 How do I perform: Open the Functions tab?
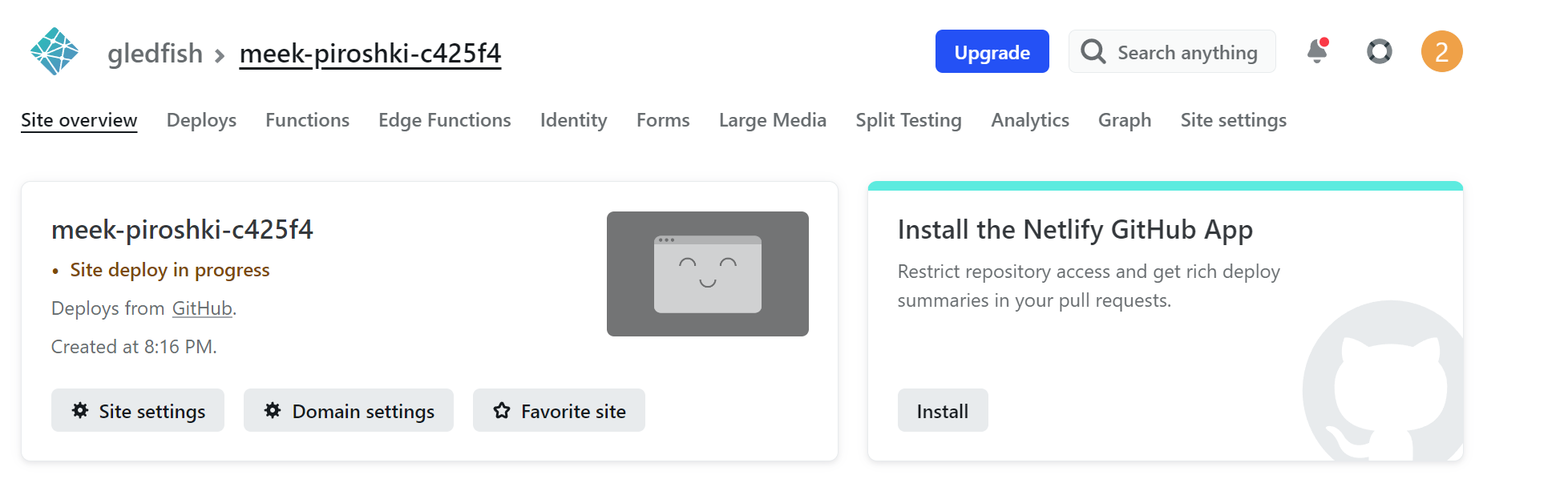point(308,120)
